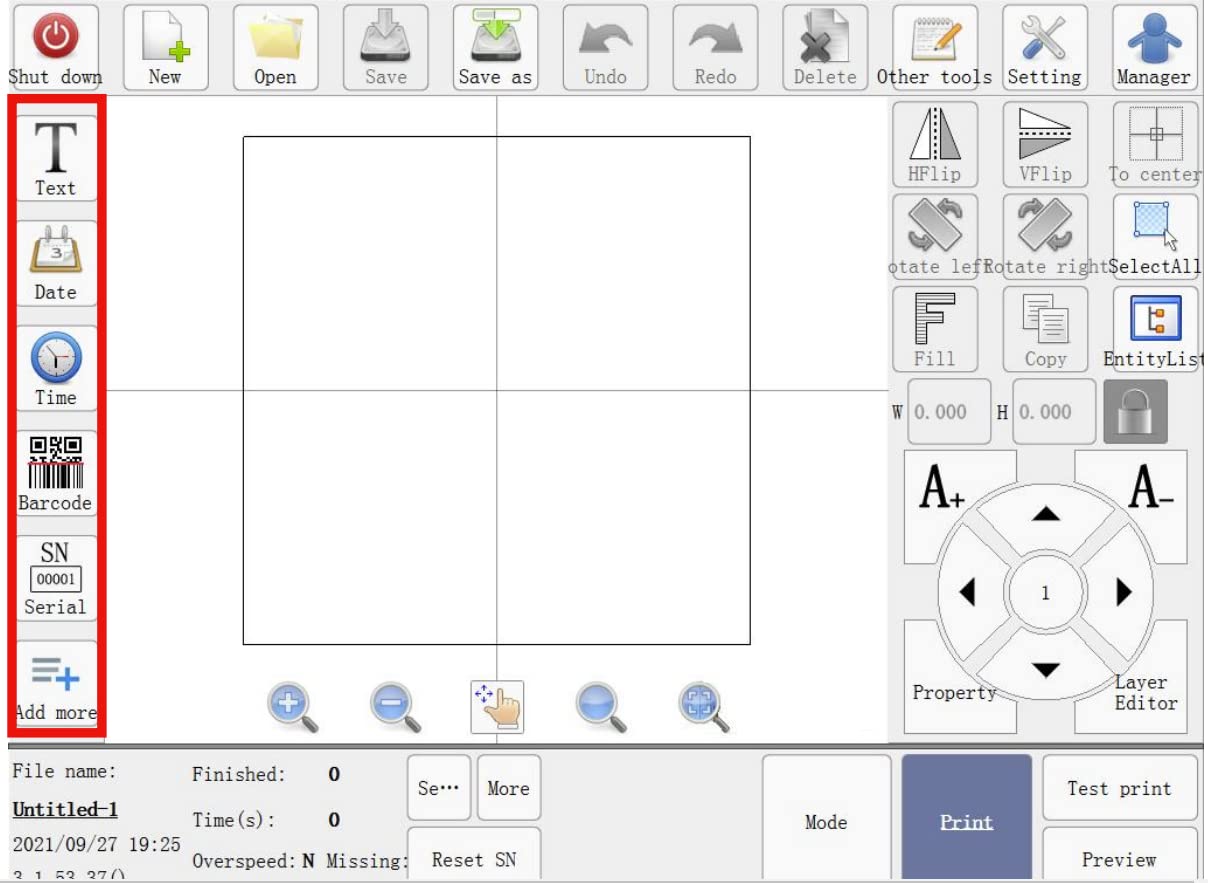The image size is (1208, 883).
Task: Toggle the aspect ratio padlock
Action: 1135,411
